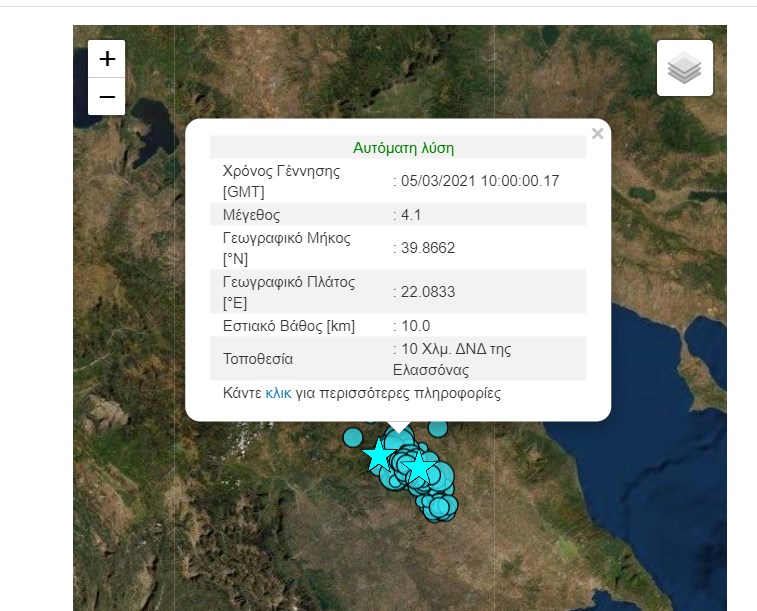
Task: Click the focal depth value 10.0
Action: (415, 326)
